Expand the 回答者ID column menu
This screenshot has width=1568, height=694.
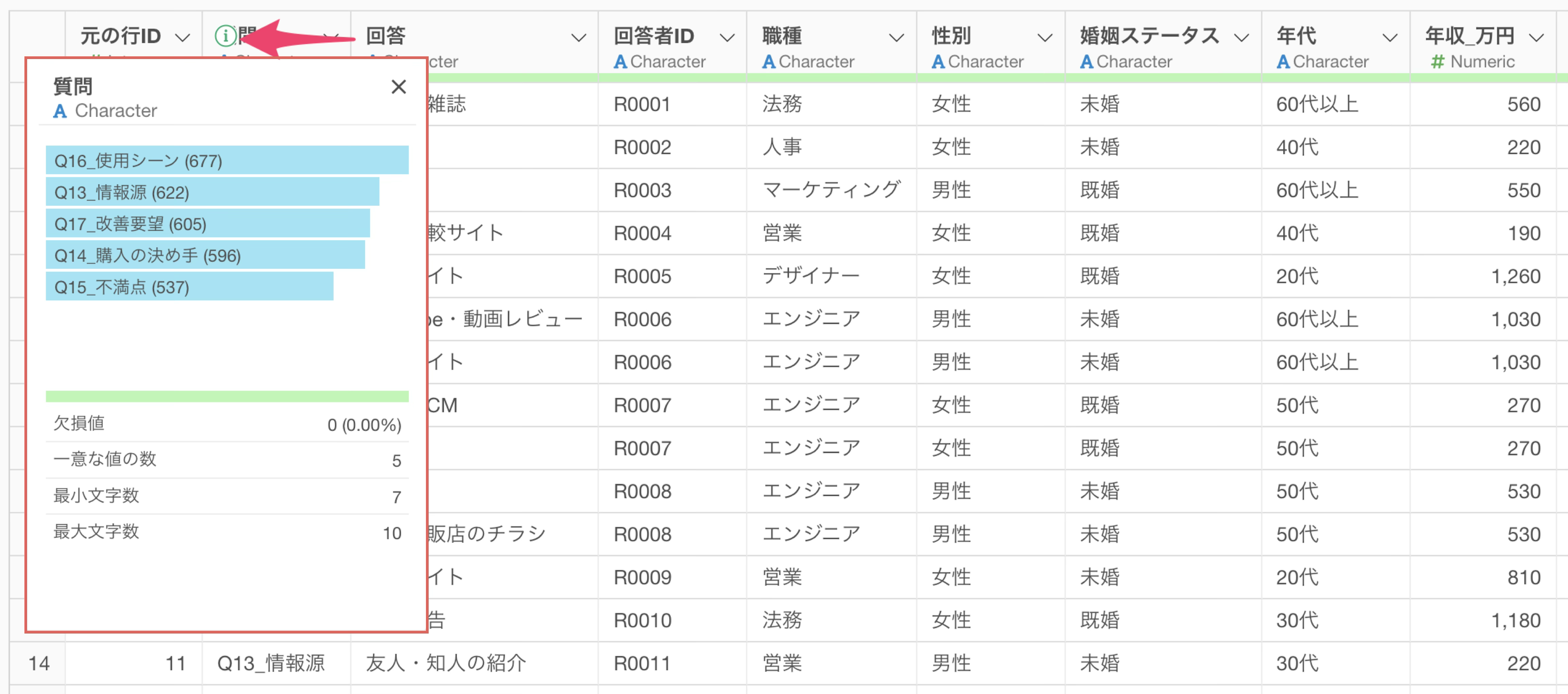point(727,38)
